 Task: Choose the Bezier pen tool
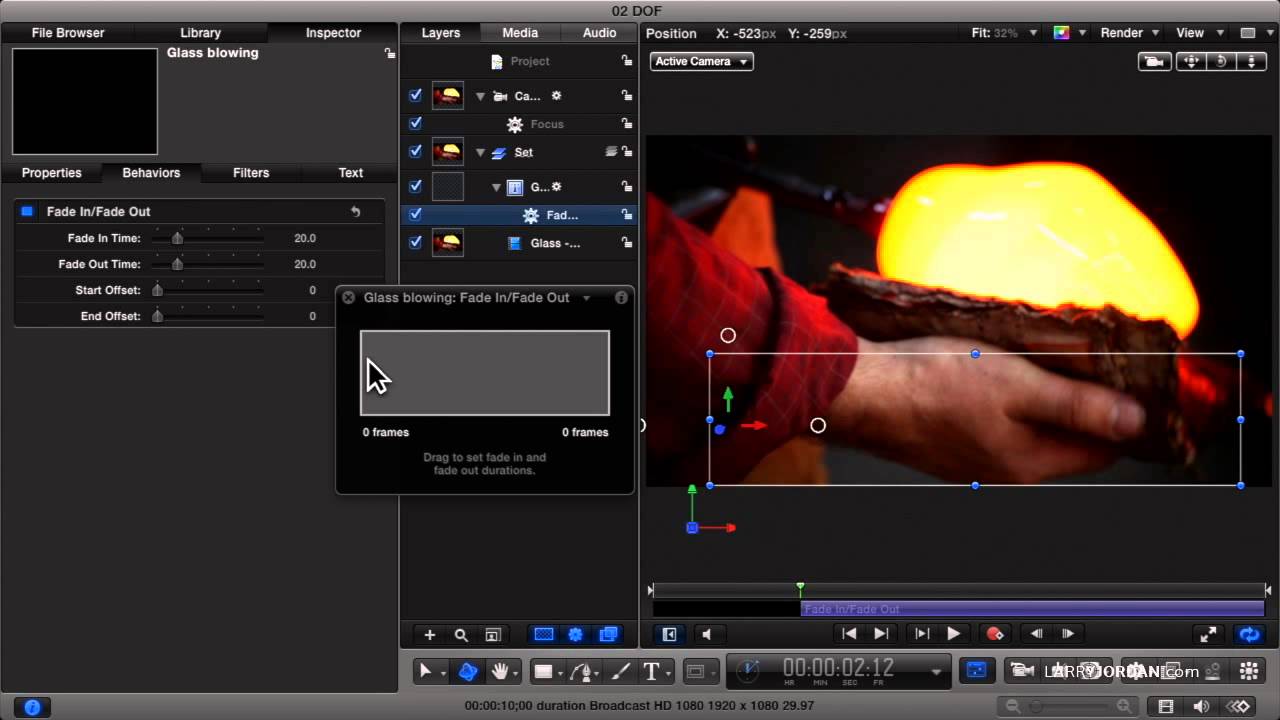584,671
